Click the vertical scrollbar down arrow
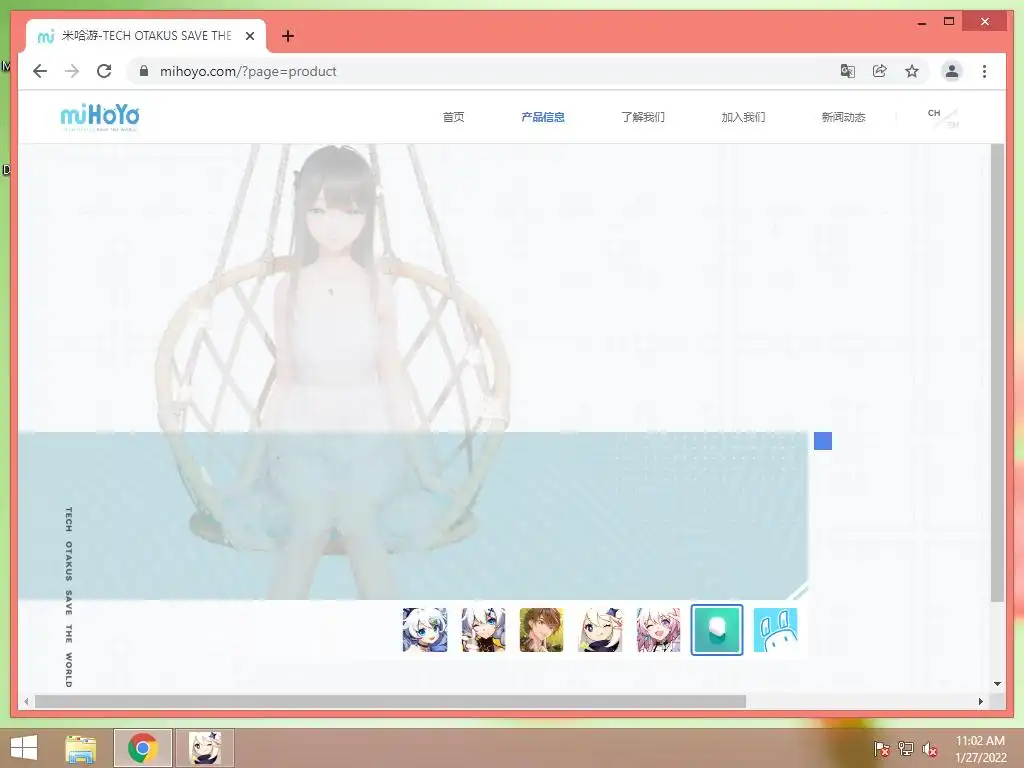 point(997,684)
